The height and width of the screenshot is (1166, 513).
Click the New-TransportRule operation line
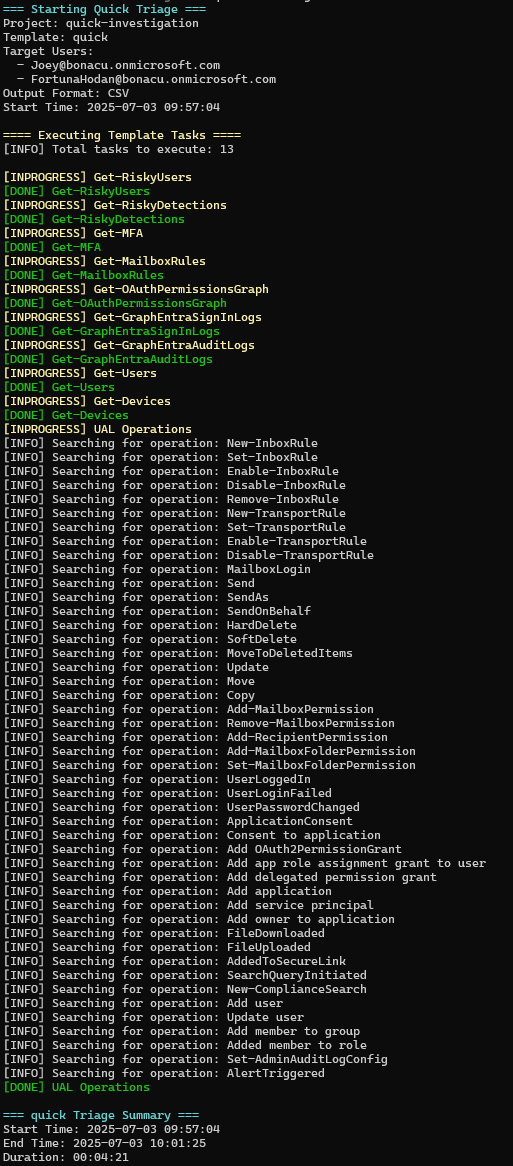[x=175, y=514]
